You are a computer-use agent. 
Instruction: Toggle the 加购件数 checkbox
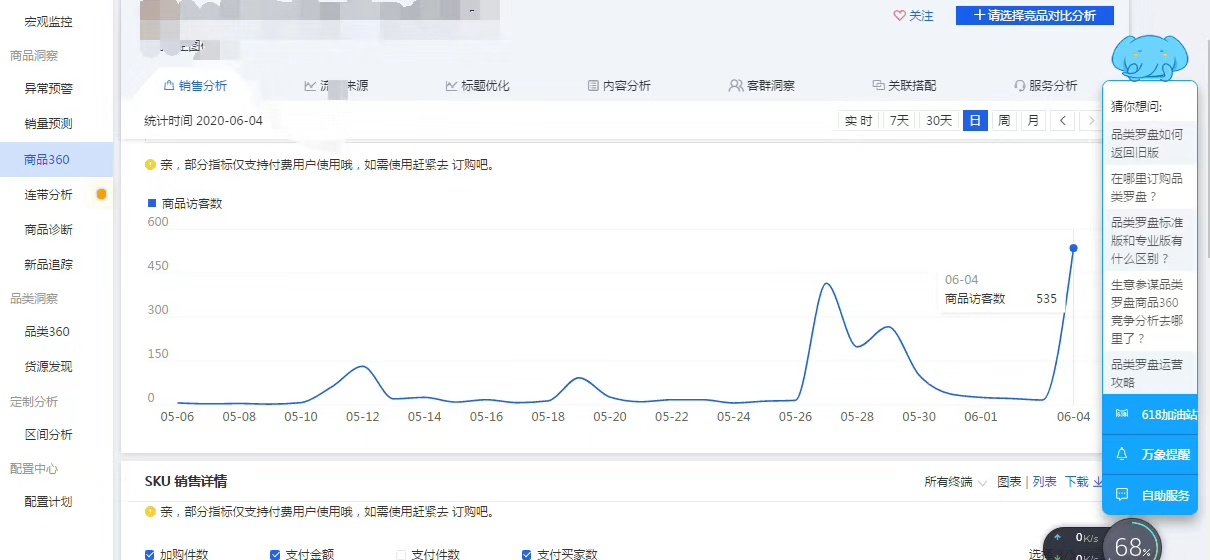[150, 554]
